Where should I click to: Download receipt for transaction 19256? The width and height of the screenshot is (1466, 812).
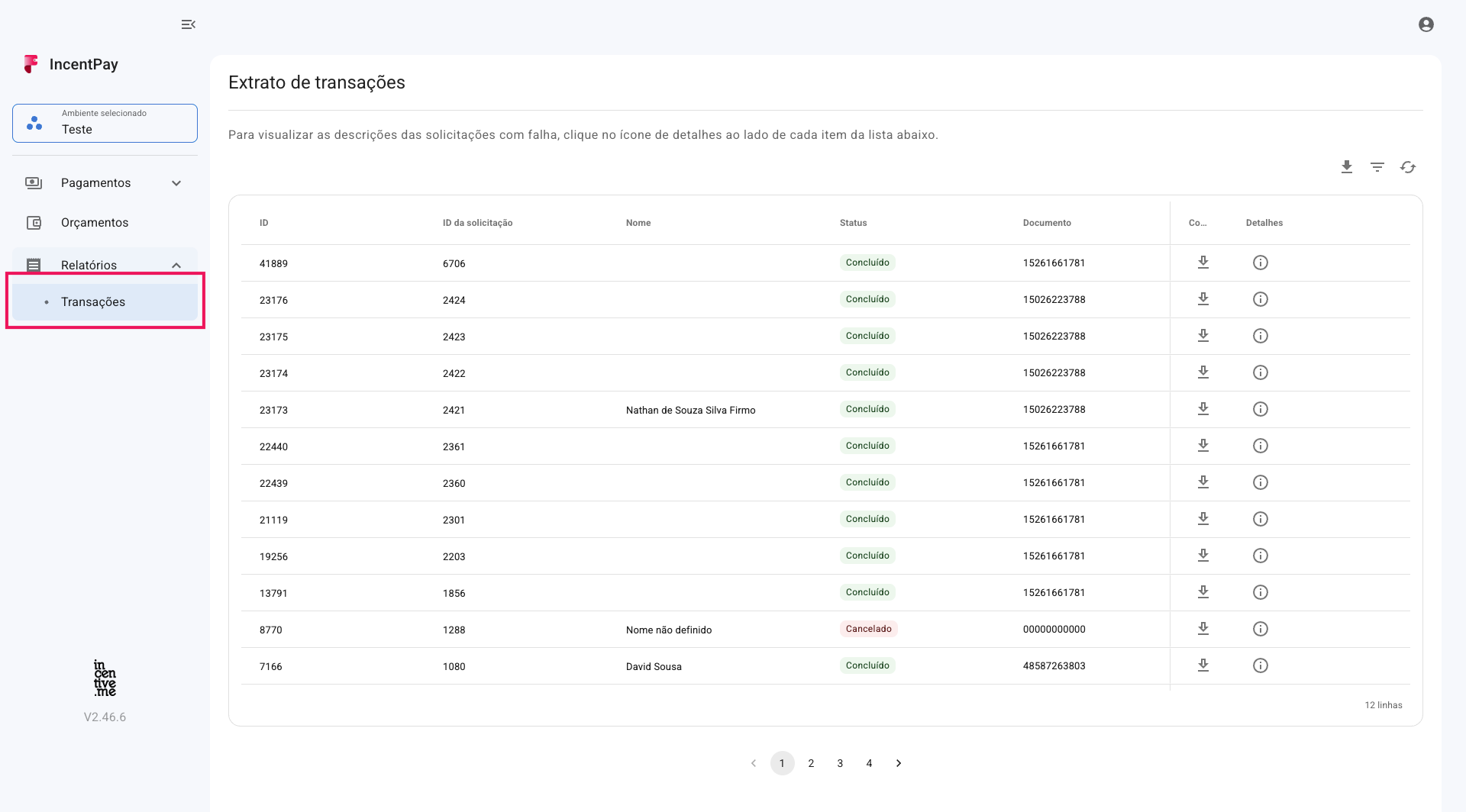pos(1203,556)
